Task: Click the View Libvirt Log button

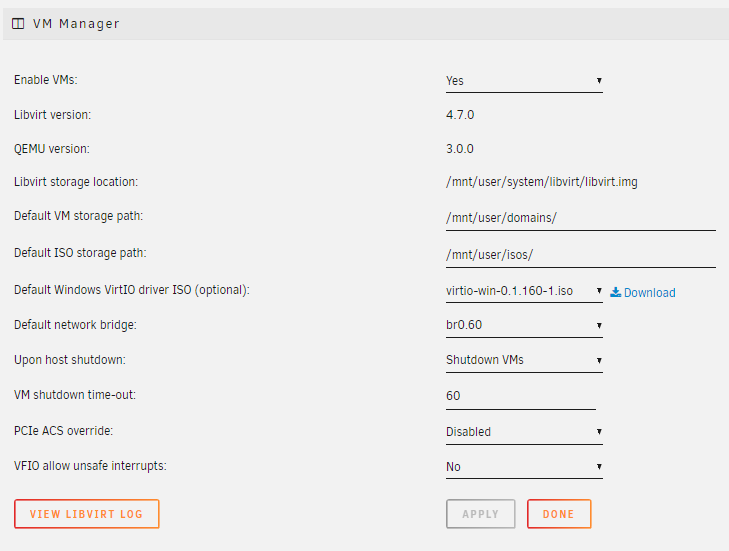Action: point(87,514)
